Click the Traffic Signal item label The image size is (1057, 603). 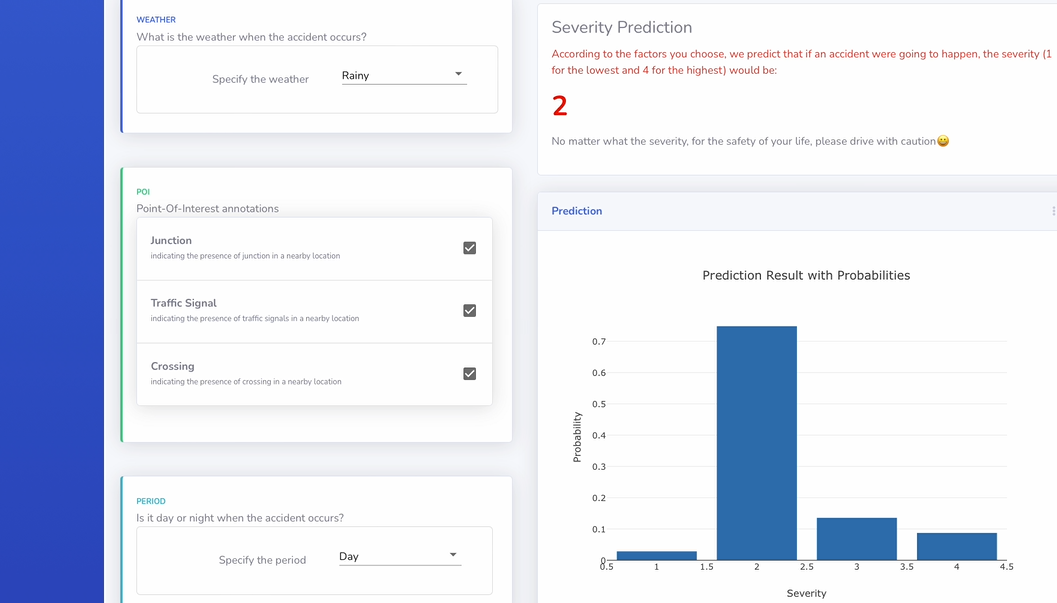pos(184,303)
